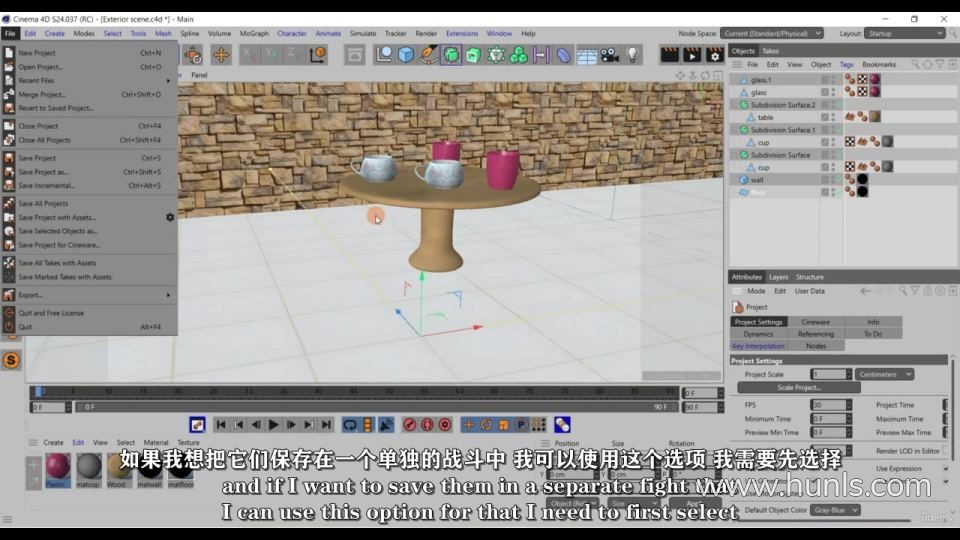Switch to the Dynamics tab
The image size is (960, 540).
(758, 334)
